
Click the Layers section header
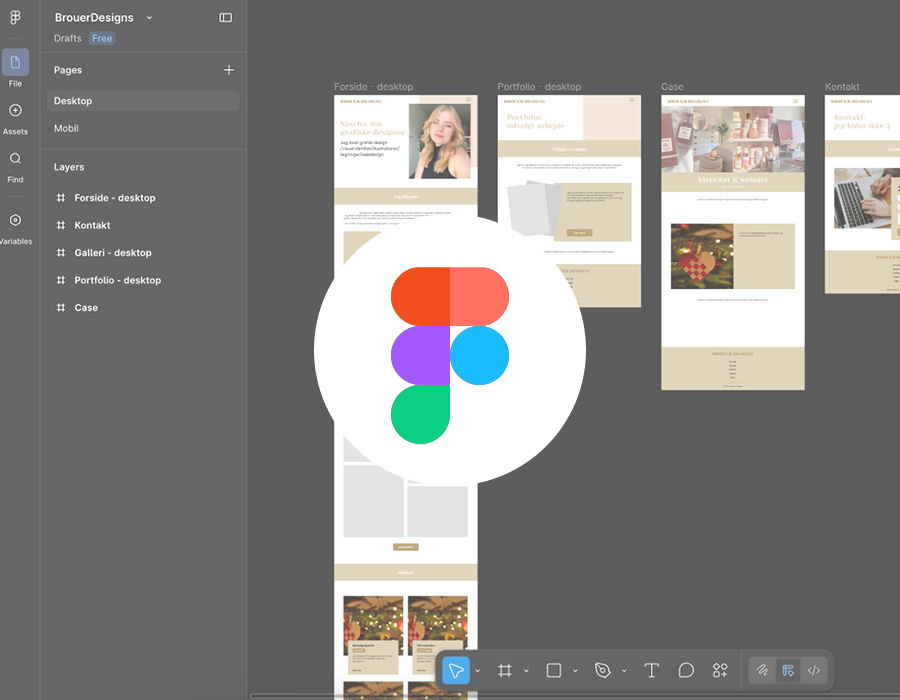tap(69, 167)
